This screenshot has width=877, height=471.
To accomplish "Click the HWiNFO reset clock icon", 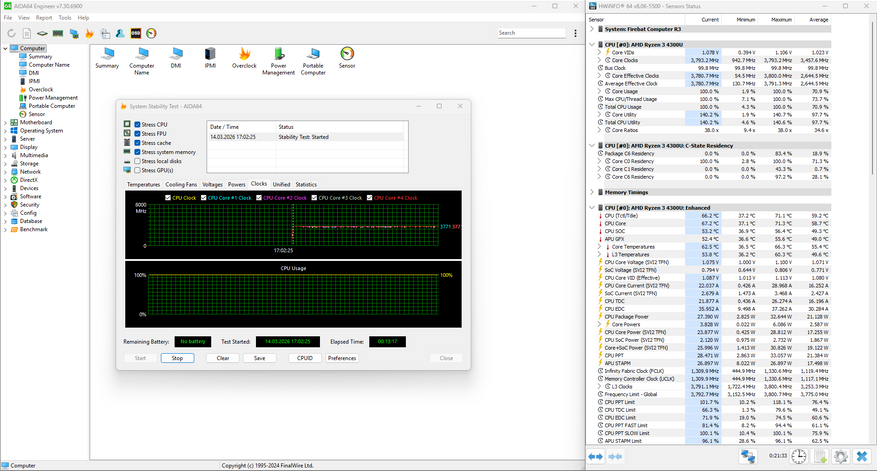I will [799, 456].
